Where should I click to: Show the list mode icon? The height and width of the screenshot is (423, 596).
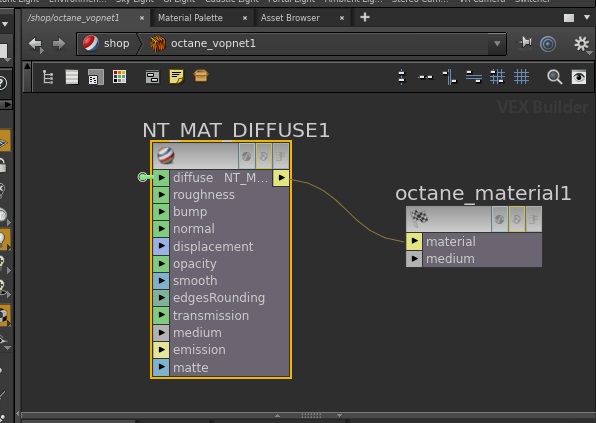point(71,77)
